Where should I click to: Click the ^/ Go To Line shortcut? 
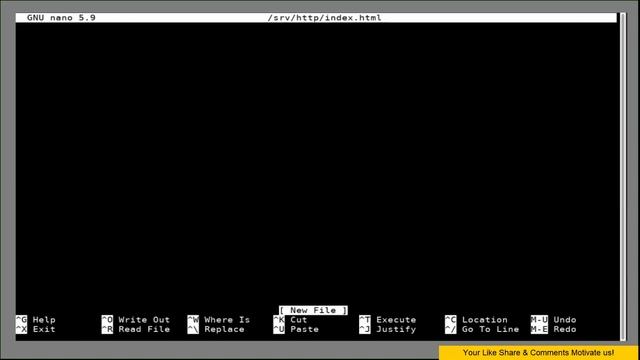[482, 329]
